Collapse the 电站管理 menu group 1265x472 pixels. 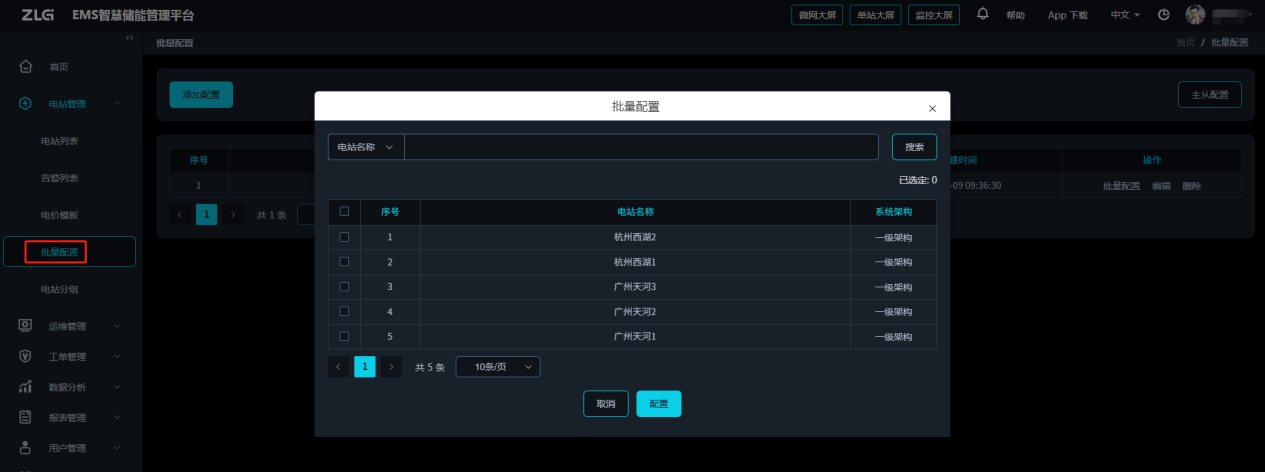click(117, 103)
